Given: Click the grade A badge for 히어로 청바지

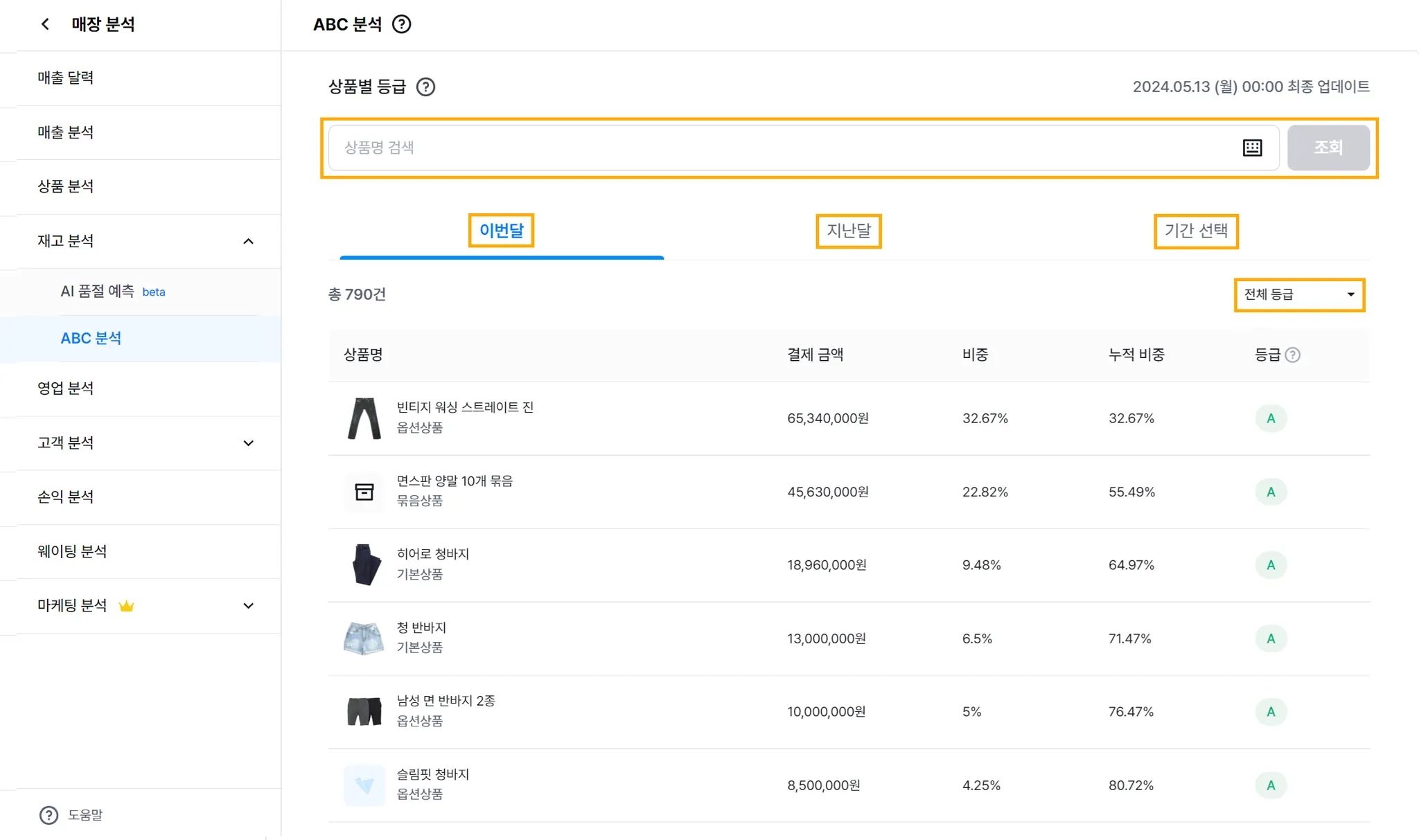Looking at the screenshot, I should coord(1271,565).
